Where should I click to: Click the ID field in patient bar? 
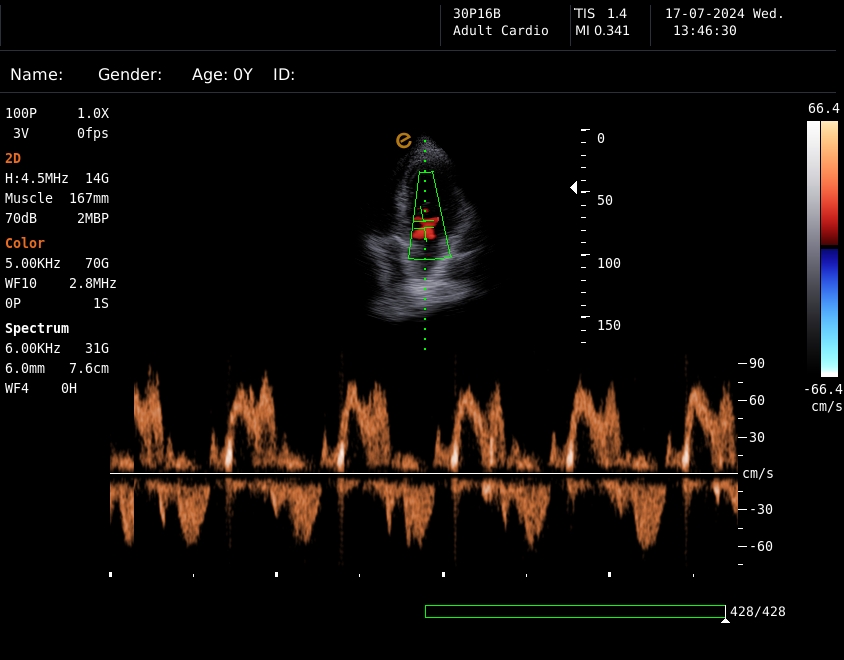point(284,75)
